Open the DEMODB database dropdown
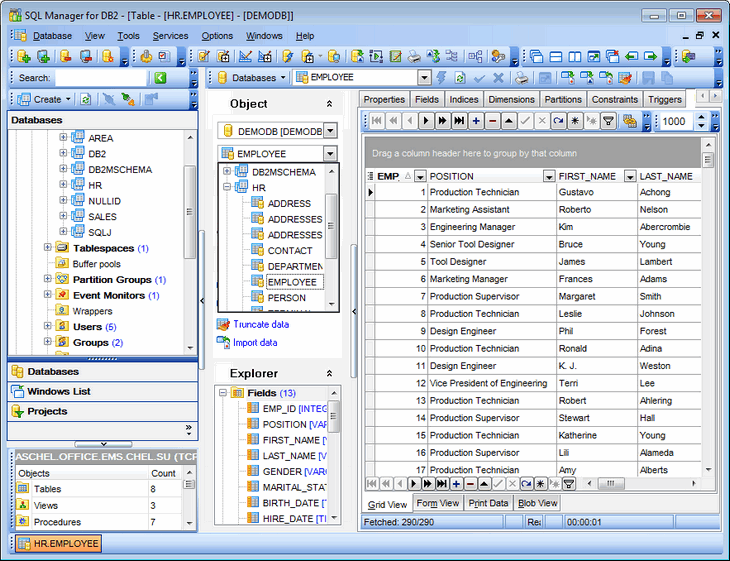The height and width of the screenshot is (561, 730). tap(330, 131)
